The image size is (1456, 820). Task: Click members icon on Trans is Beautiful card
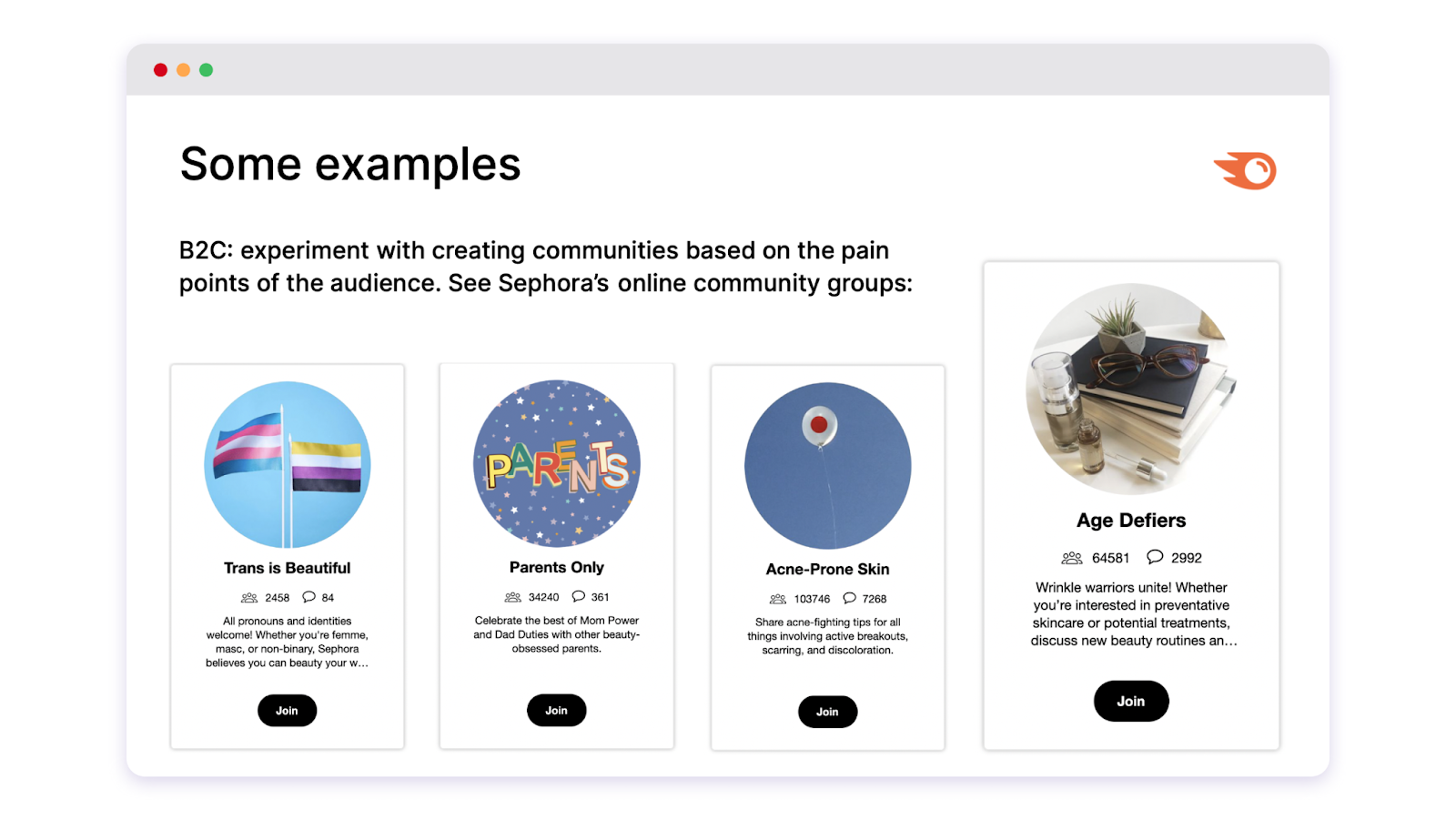pos(249,598)
